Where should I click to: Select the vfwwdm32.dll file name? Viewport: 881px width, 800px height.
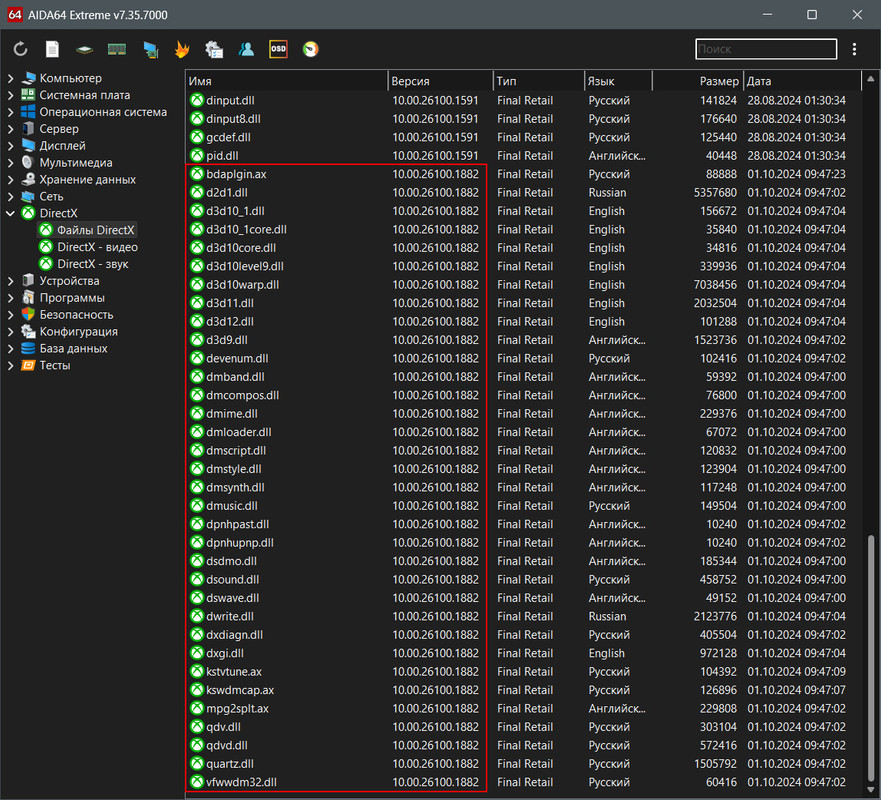(241, 782)
